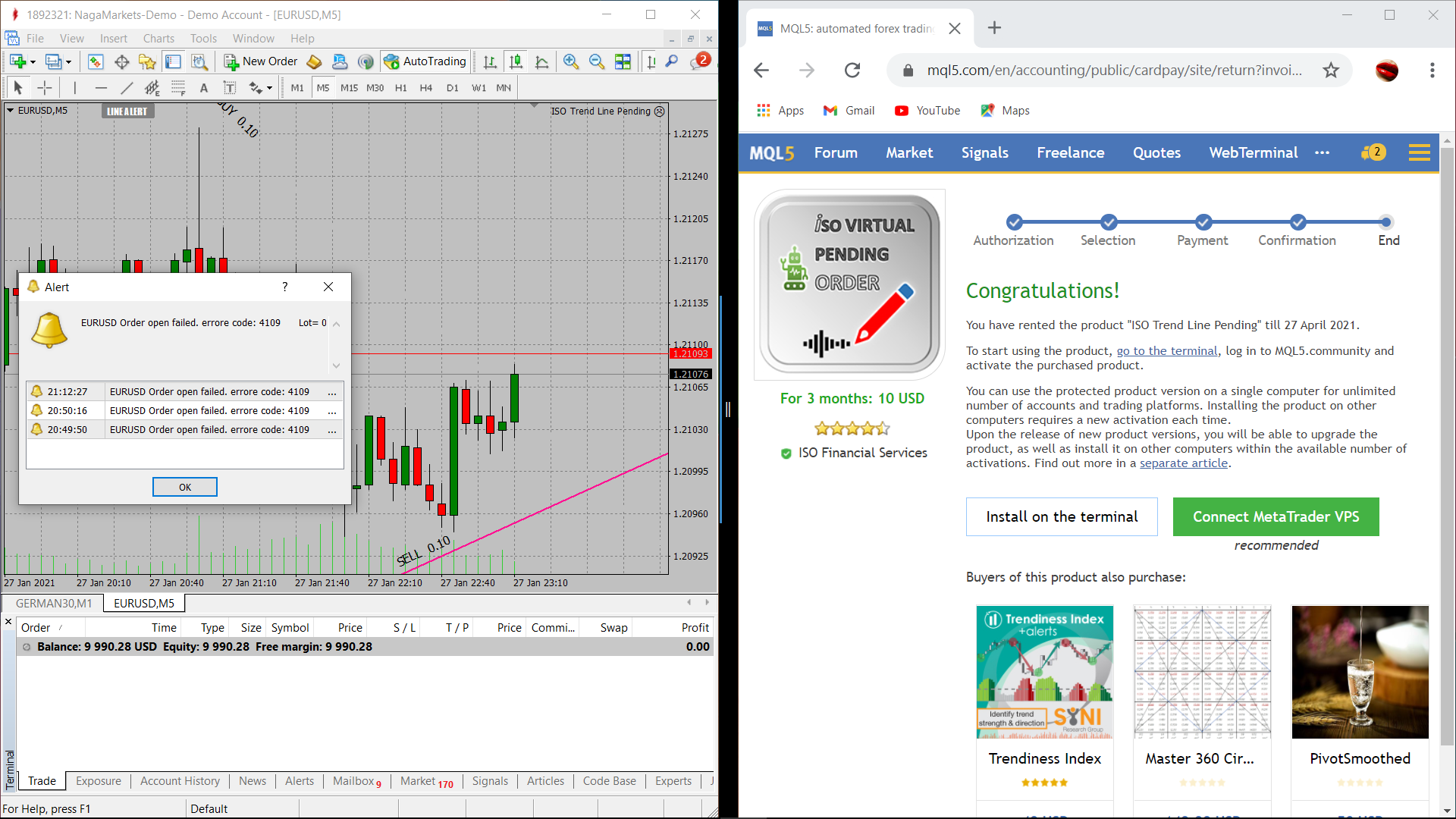This screenshot has height=819, width=1456.
Task: Bookmark the page with the star icon
Action: click(x=1331, y=71)
